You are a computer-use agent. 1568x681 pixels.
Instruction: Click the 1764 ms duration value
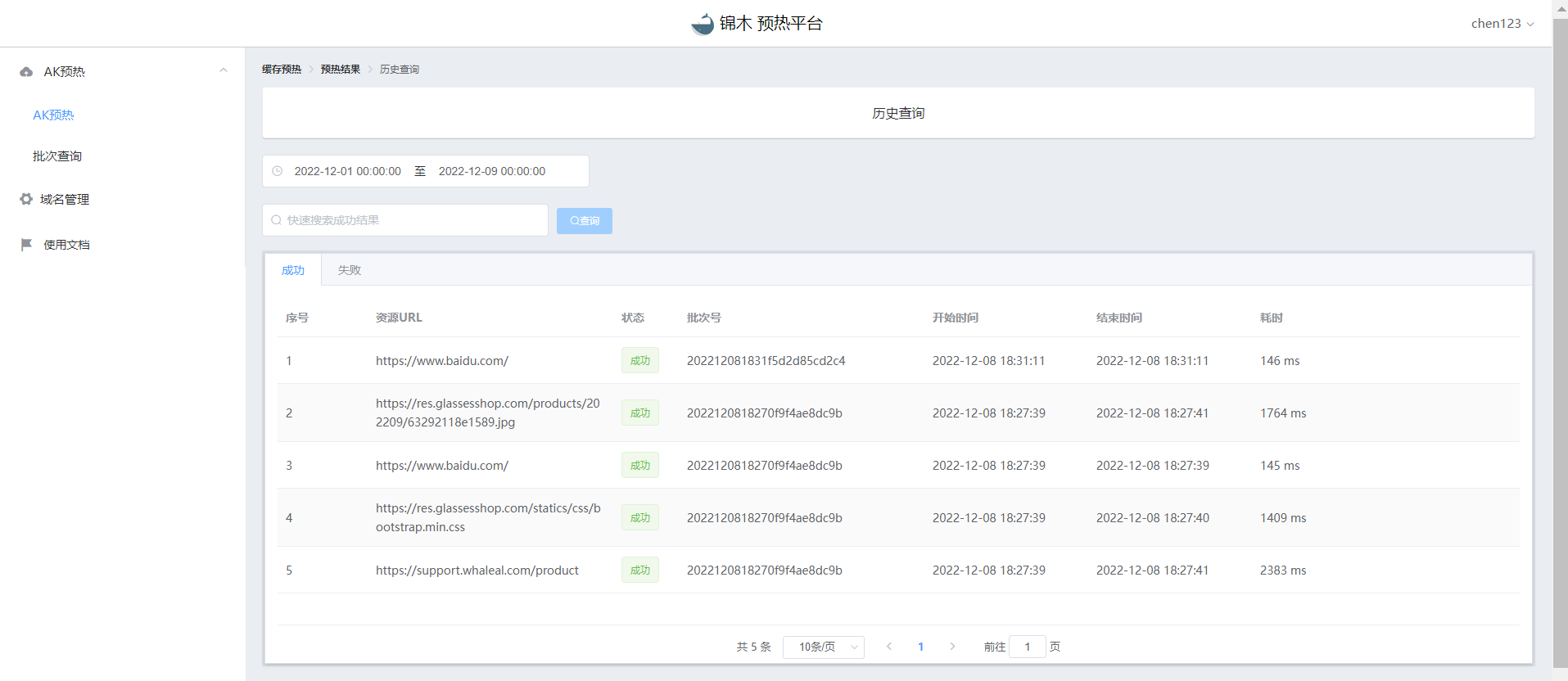1283,413
